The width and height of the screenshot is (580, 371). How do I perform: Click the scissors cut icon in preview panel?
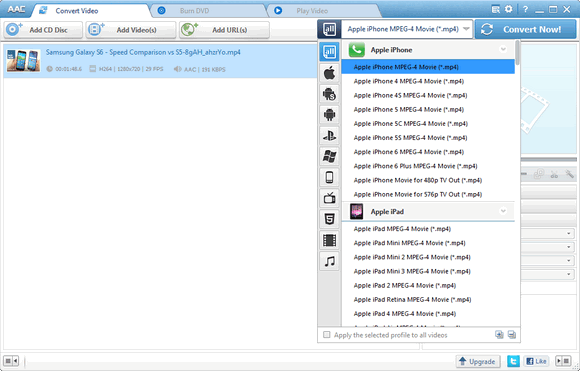(554, 174)
